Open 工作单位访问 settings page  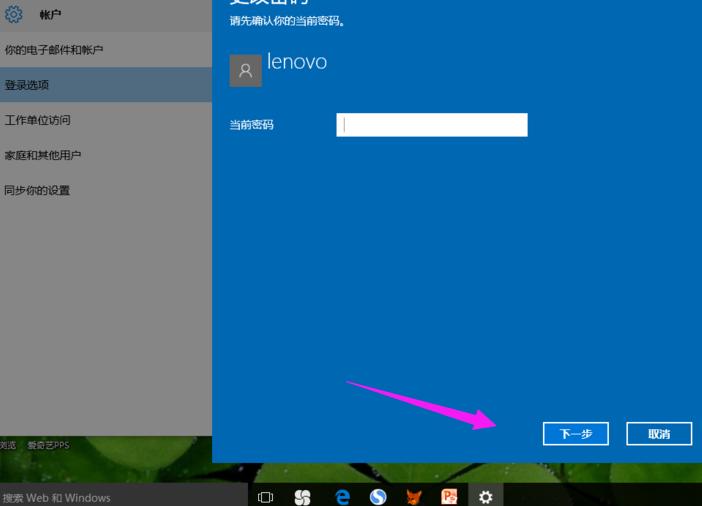38,120
